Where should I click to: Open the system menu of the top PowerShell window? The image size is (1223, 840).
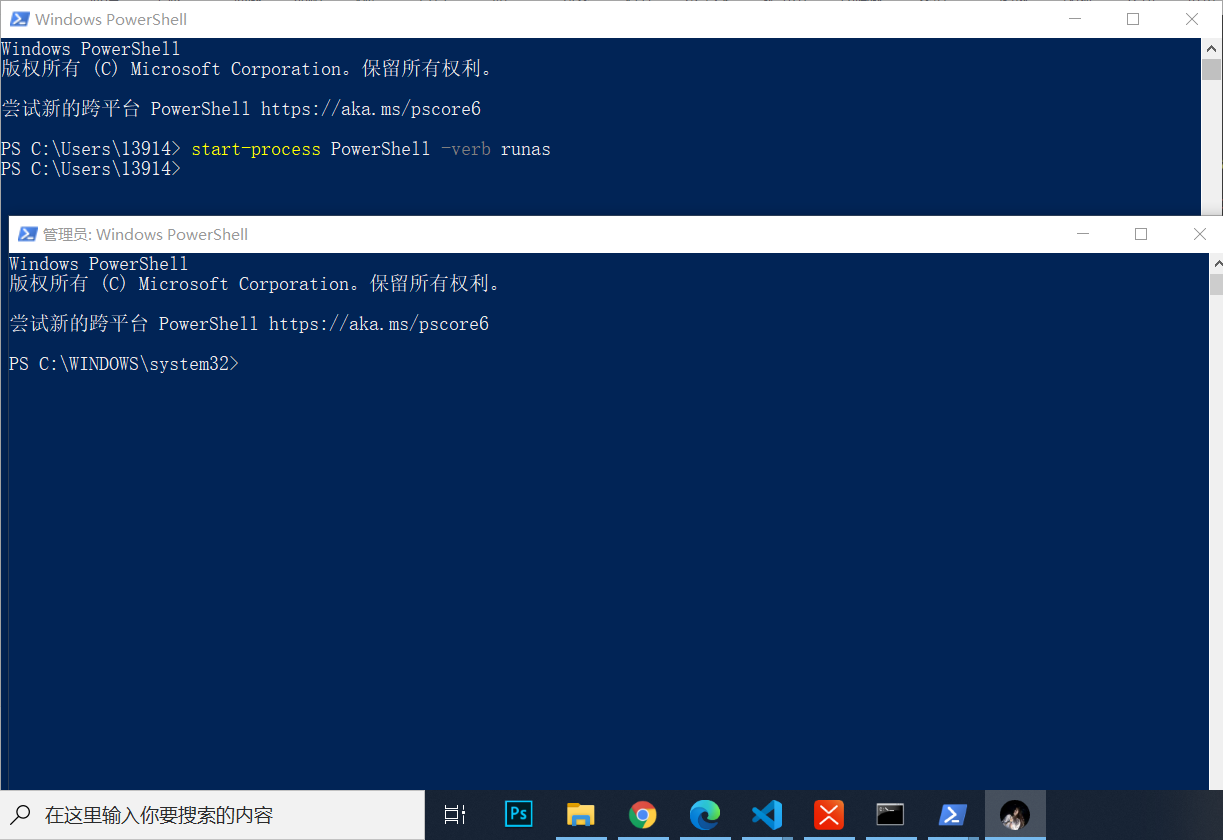(x=18, y=19)
